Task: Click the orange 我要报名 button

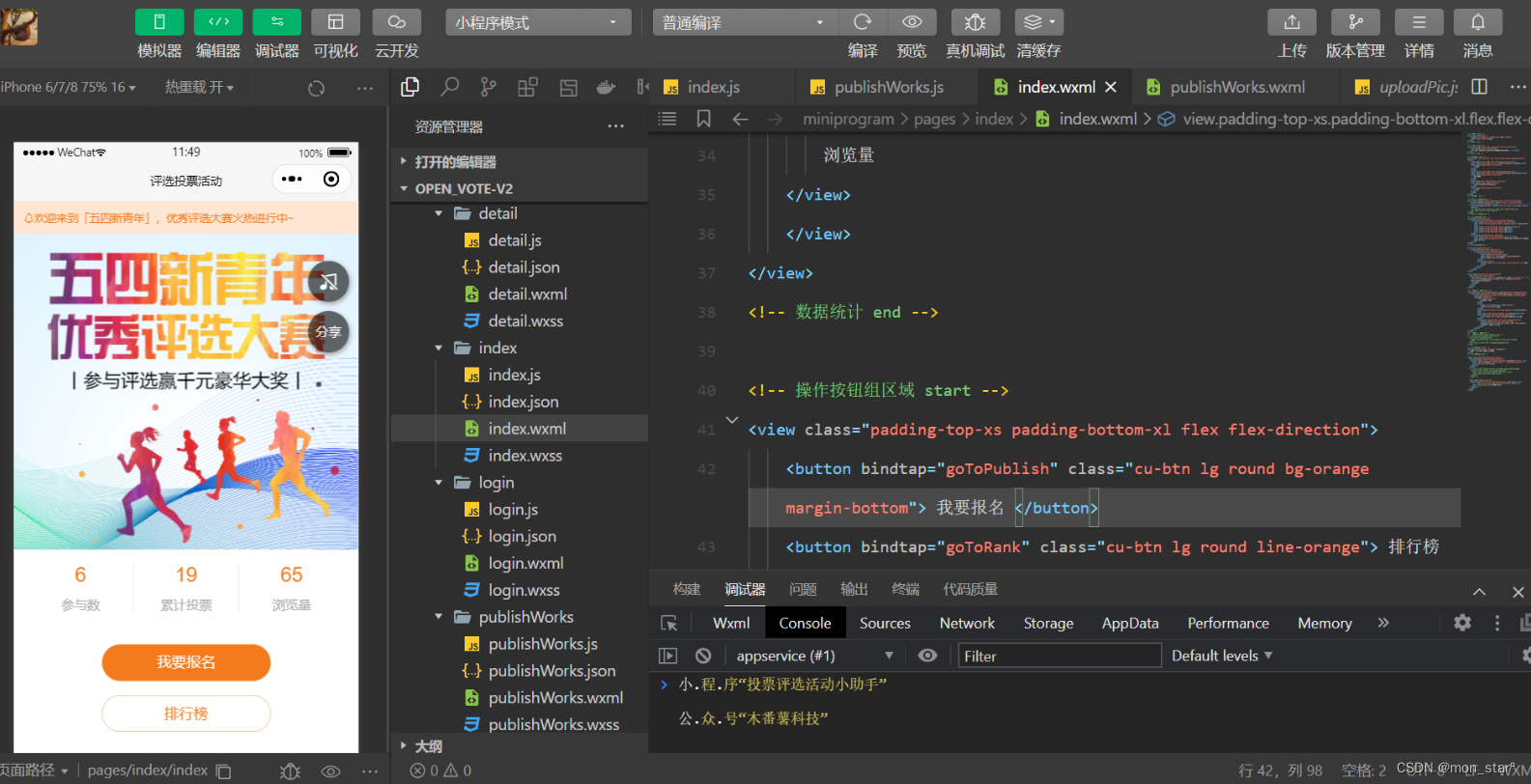Action: point(186,662)
